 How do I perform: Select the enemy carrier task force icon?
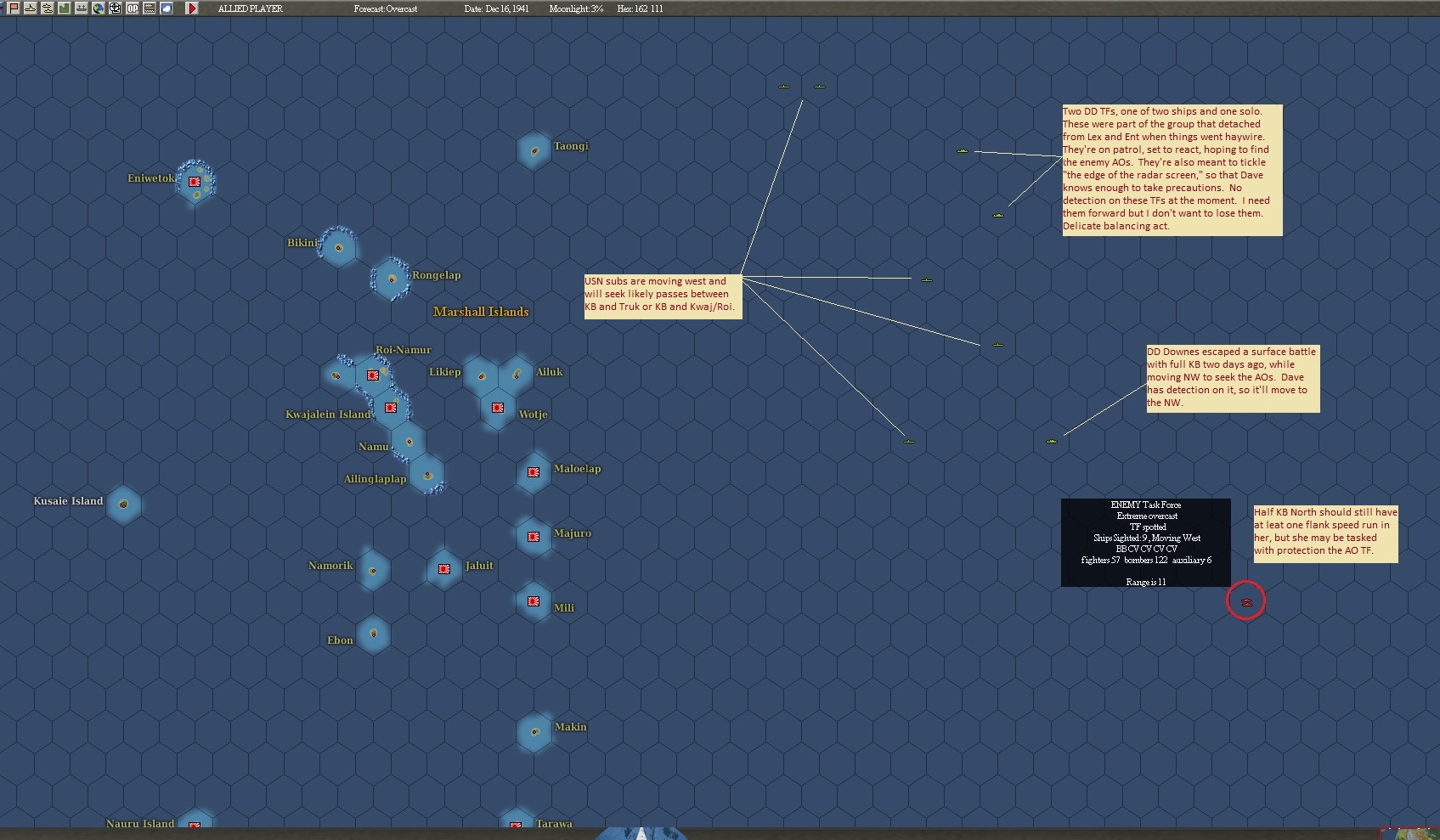point(1246,602)
